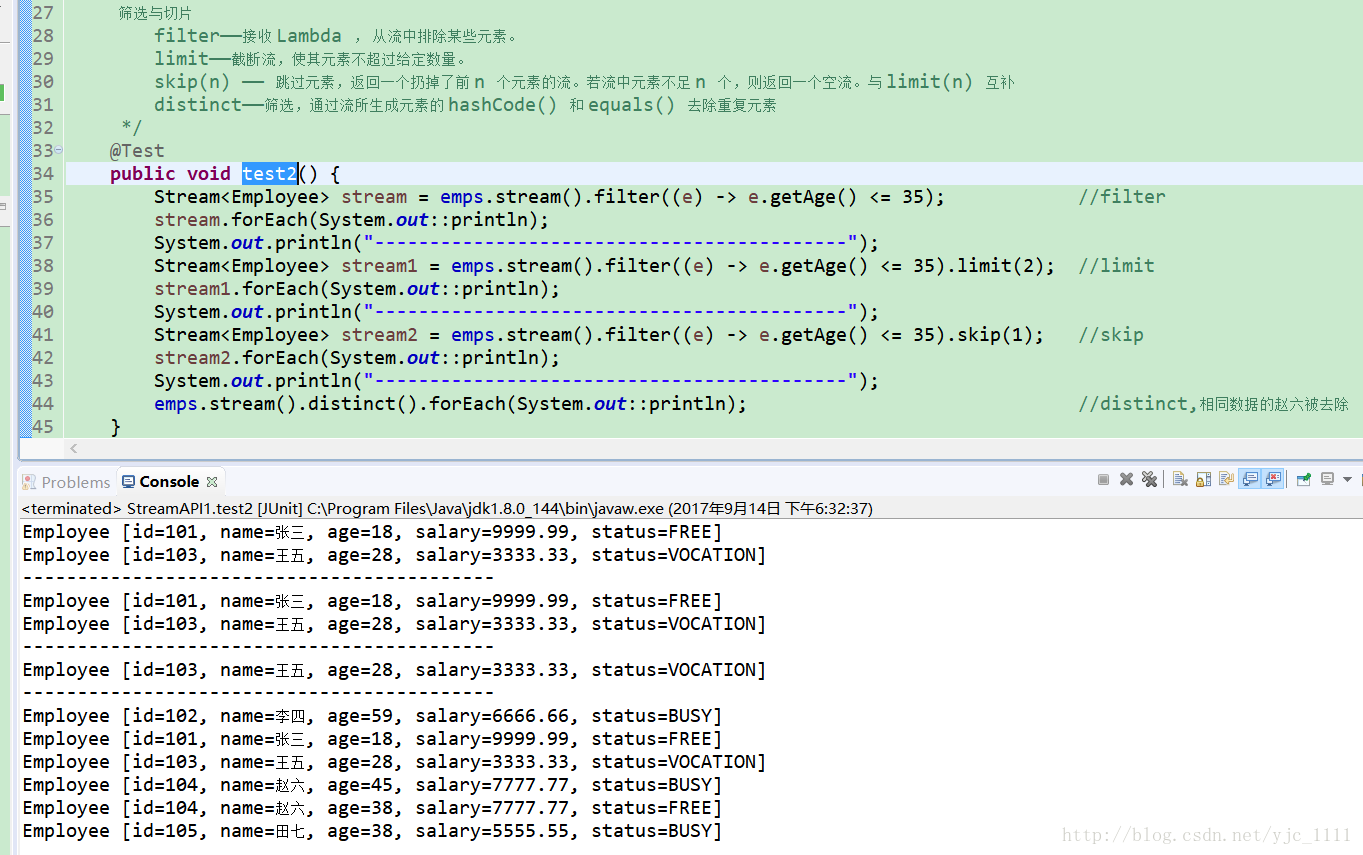This screenshot has height=855, width=1363.
Task: Remove all terminated launches
Action: coord(1149,480)
